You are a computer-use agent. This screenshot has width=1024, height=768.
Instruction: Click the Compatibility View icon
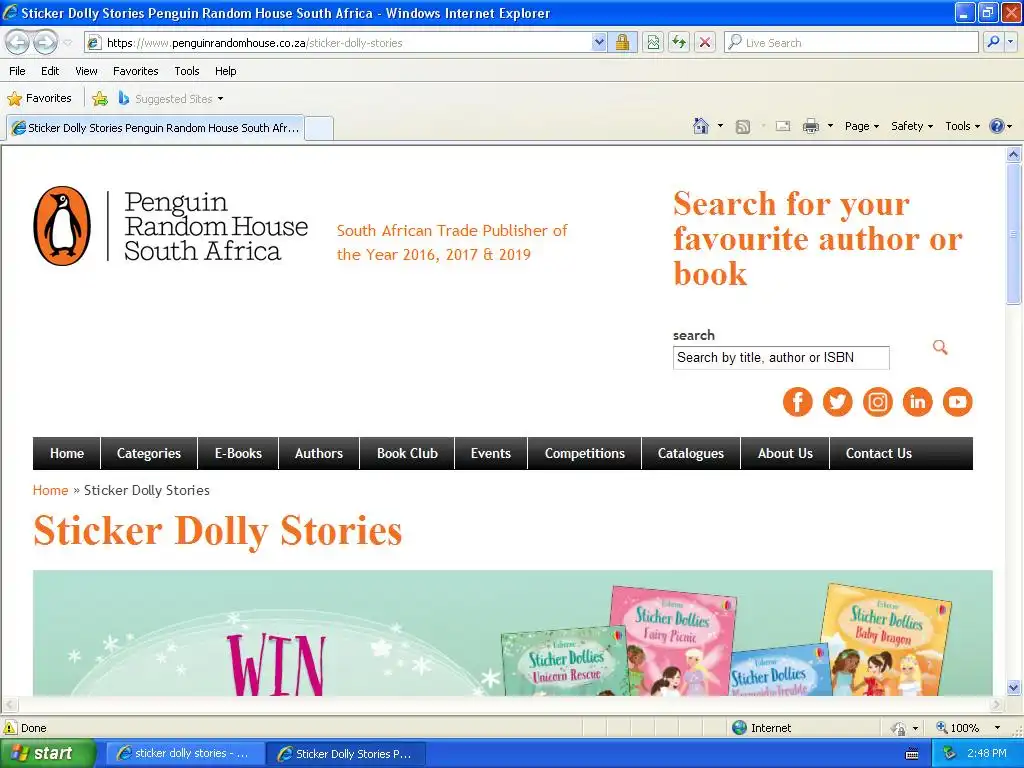653,42
